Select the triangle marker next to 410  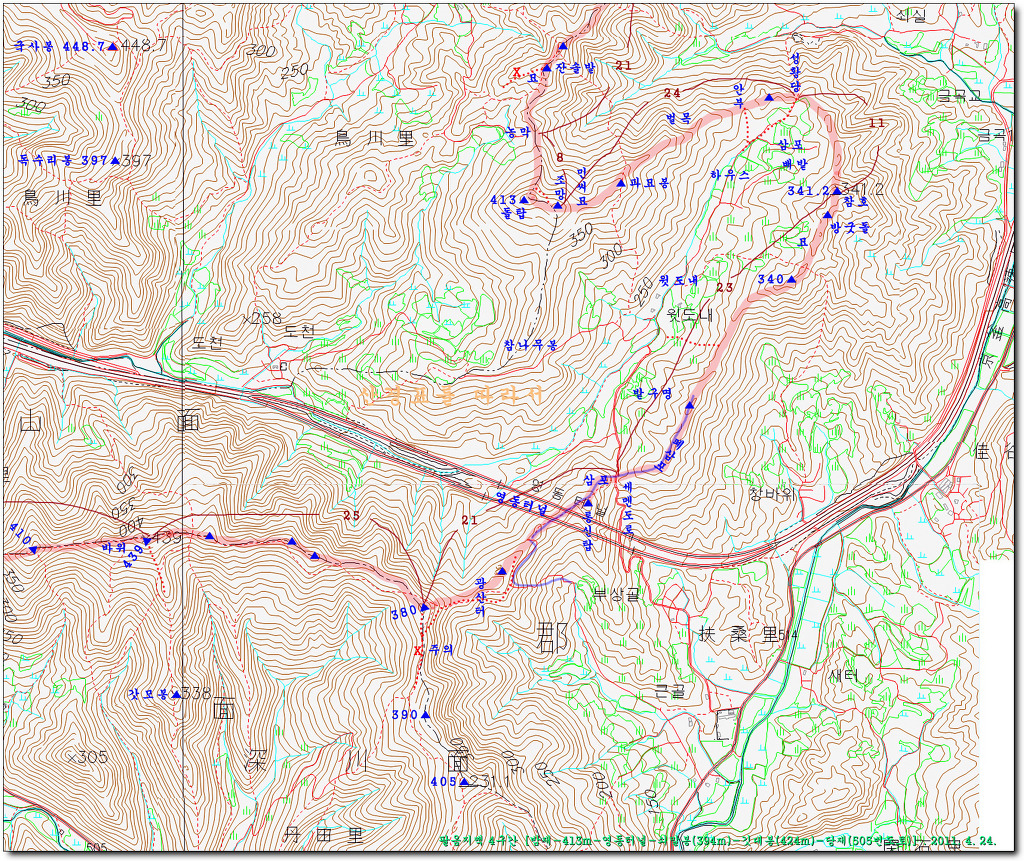click(x=33, y=551)
